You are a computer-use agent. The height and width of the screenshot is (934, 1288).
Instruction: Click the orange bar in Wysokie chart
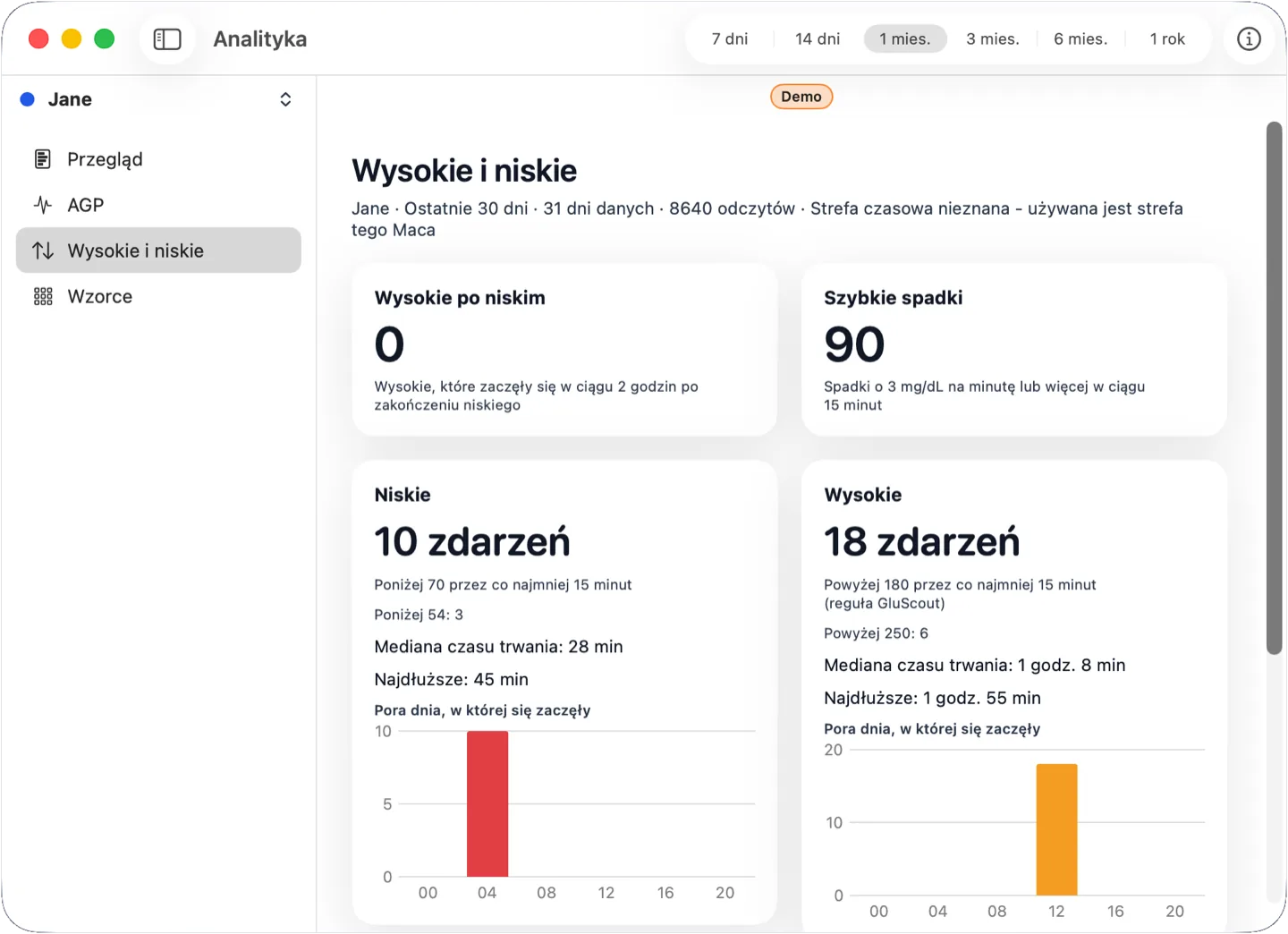tap(1056, 829)
